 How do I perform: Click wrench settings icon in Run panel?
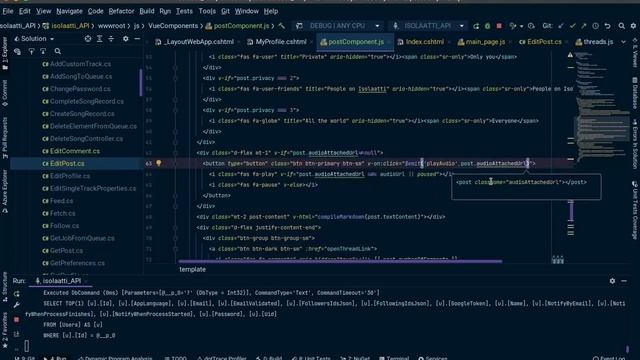tap(17, 305)
